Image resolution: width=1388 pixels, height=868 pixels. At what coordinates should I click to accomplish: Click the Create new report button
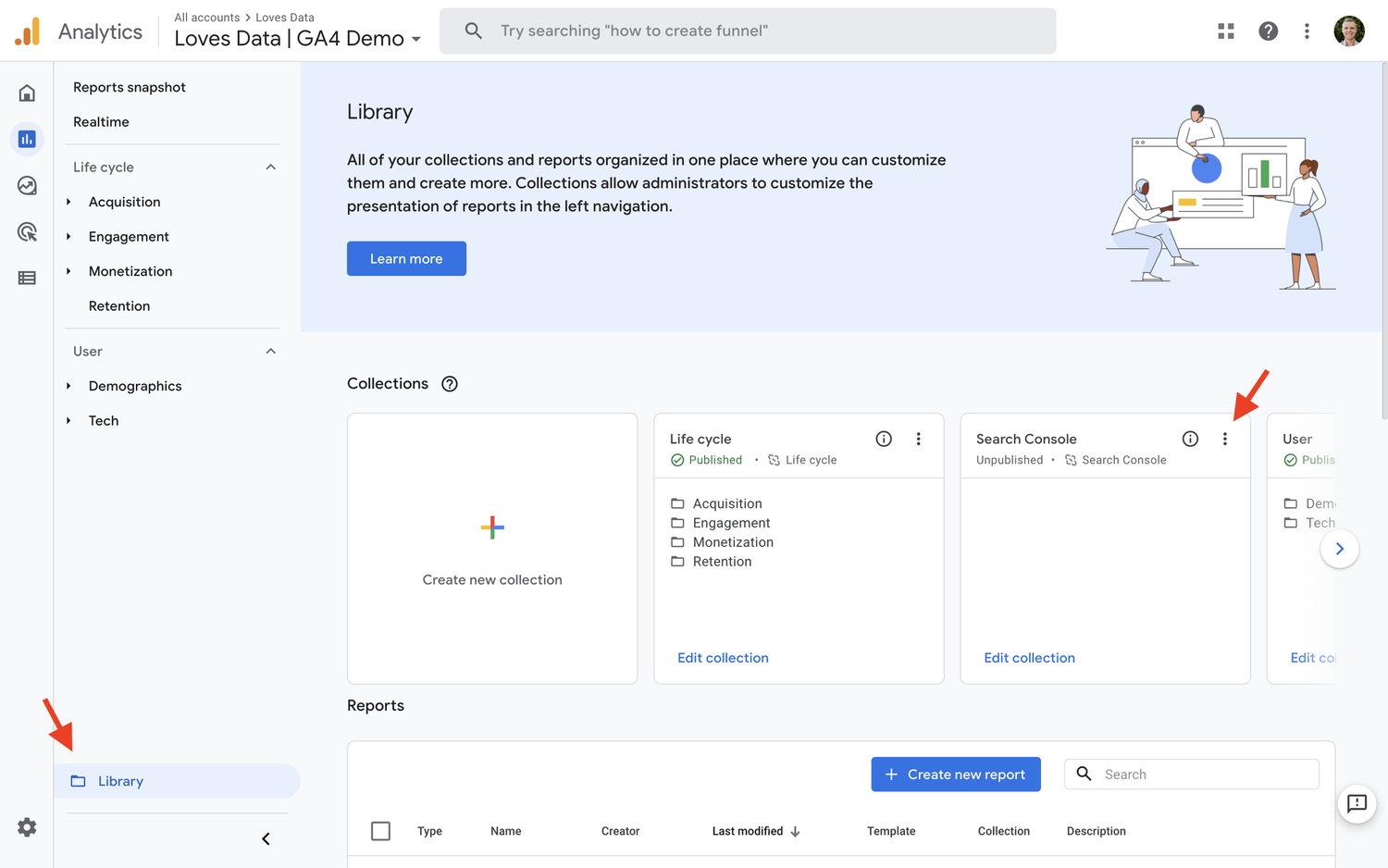pos(955,774)
